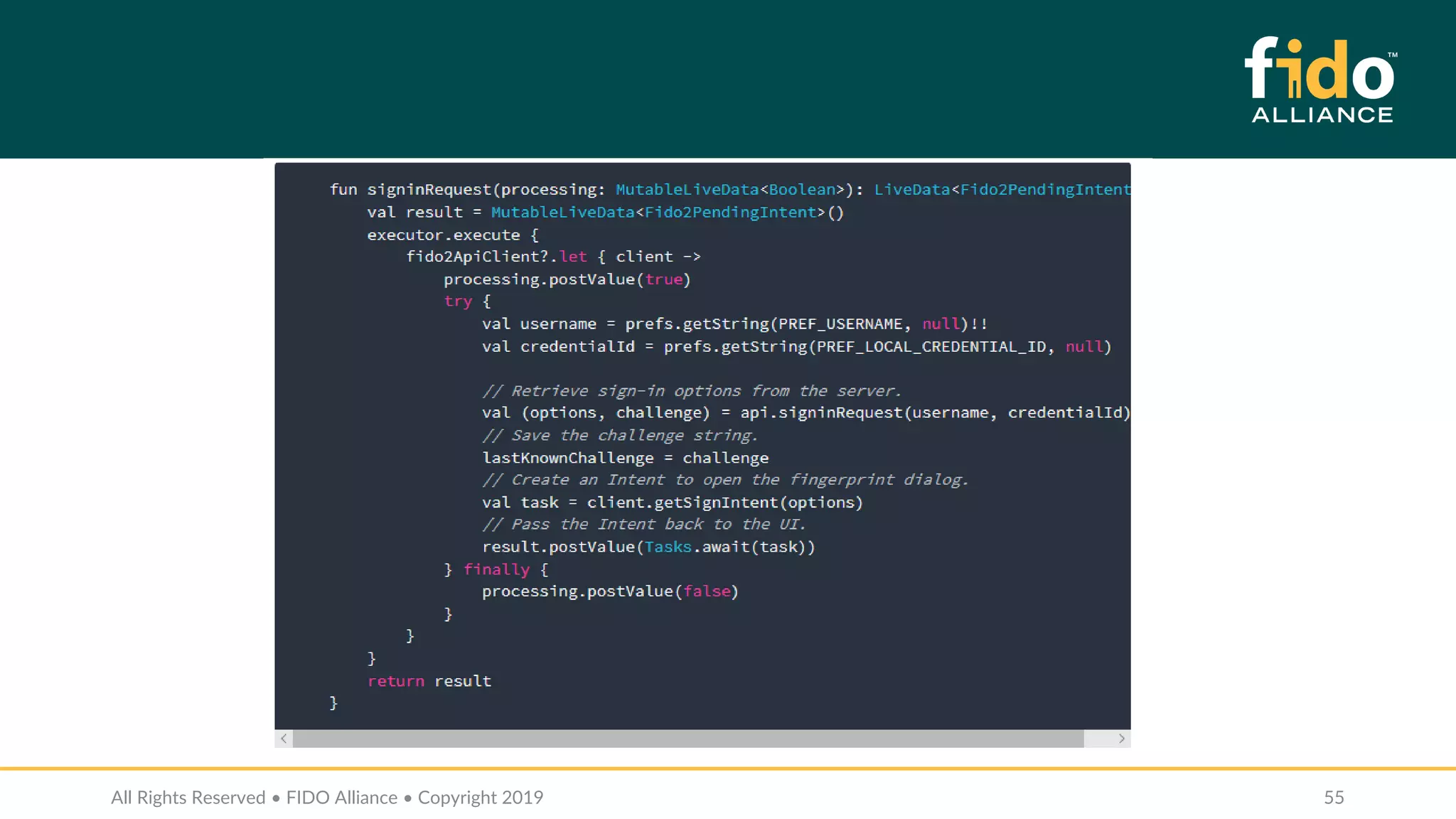
Task: Click the horizontal scrollbar thumb below the code
Action: (x=687, y=739)
